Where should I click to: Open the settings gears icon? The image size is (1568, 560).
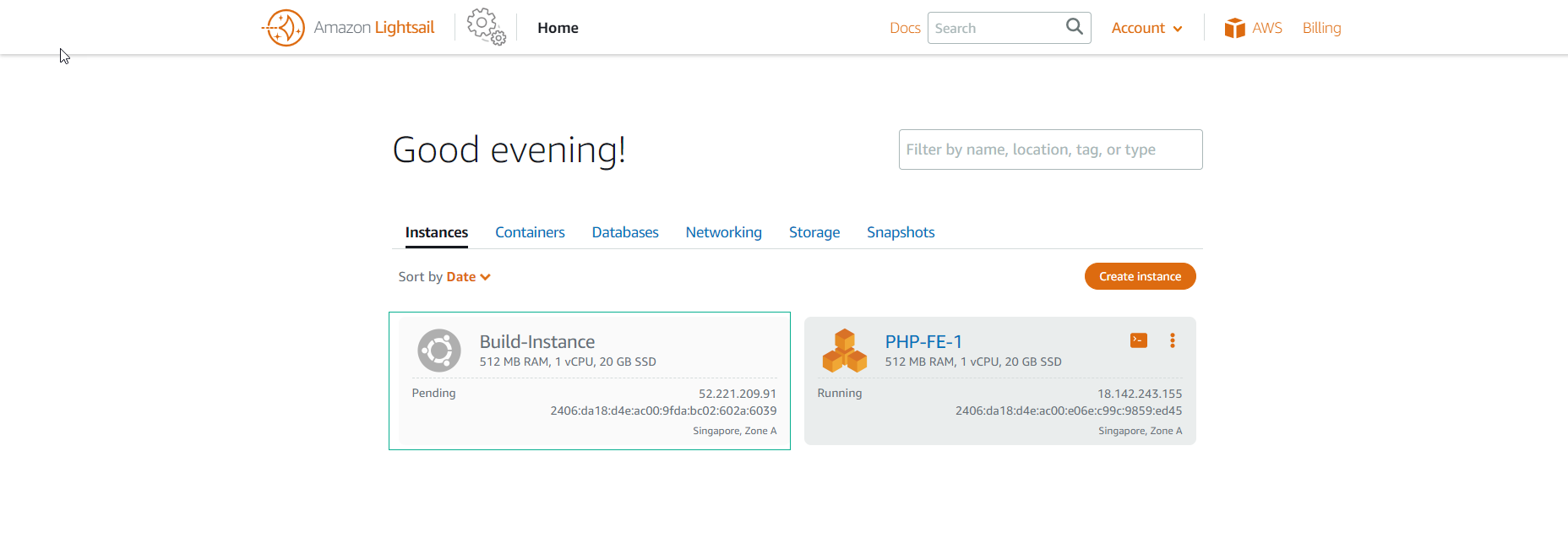click(x=487, y=27)
